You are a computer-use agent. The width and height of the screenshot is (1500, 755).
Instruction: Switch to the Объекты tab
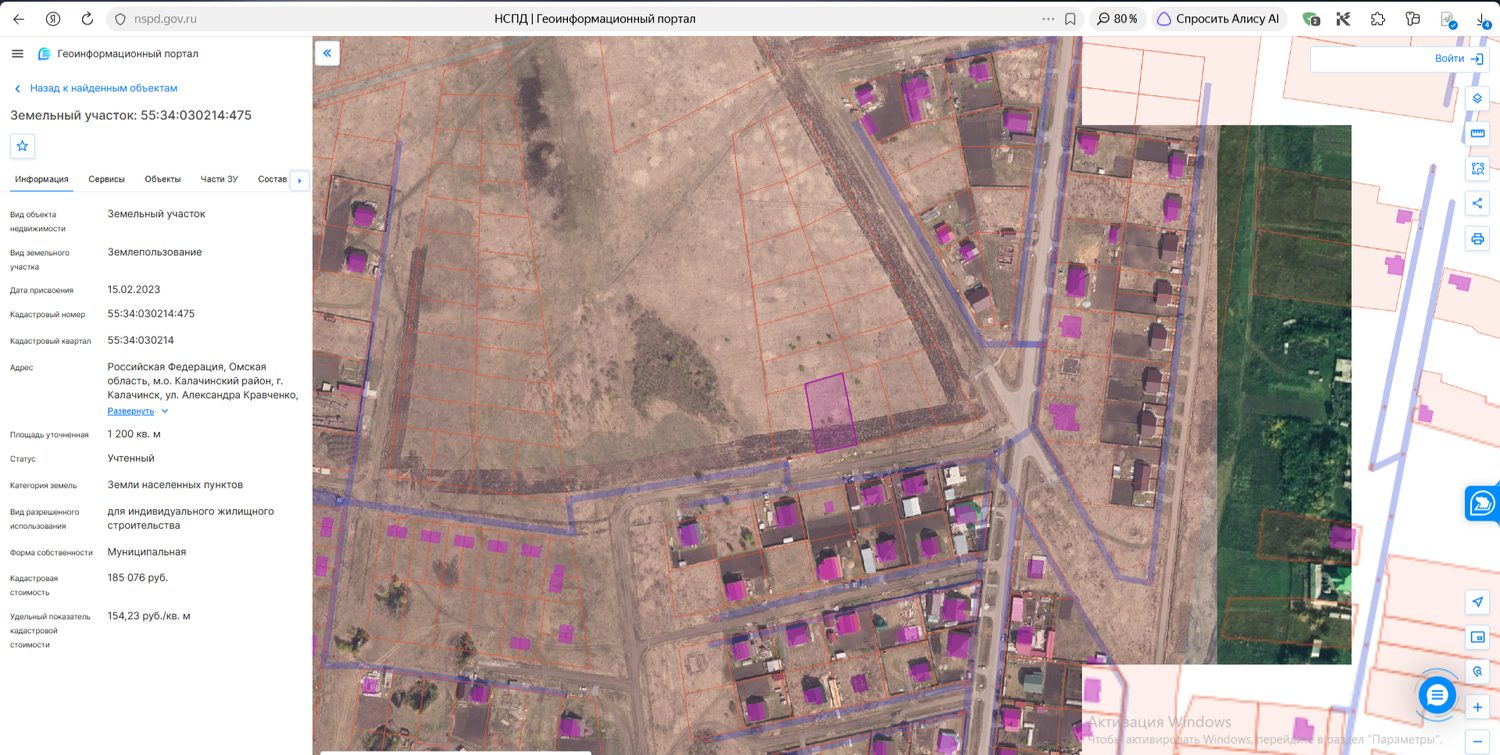click(163, 179)
